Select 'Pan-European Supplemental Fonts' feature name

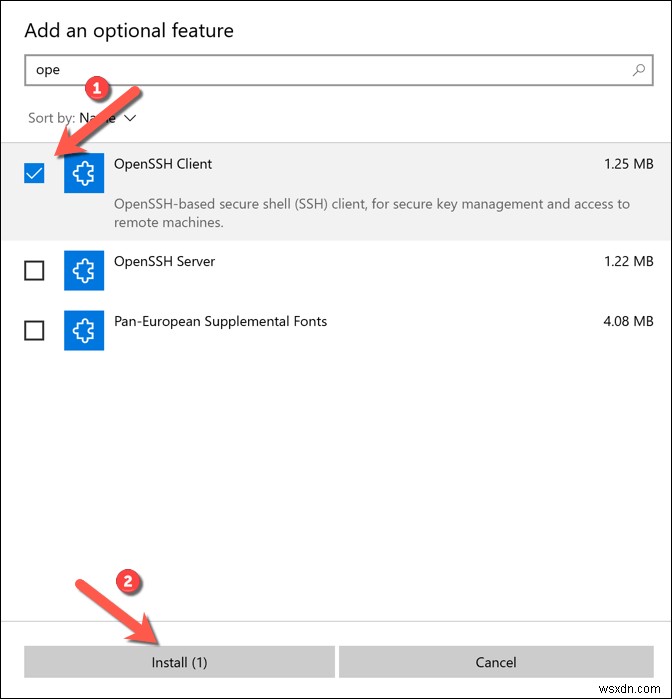tap(220, 321)
